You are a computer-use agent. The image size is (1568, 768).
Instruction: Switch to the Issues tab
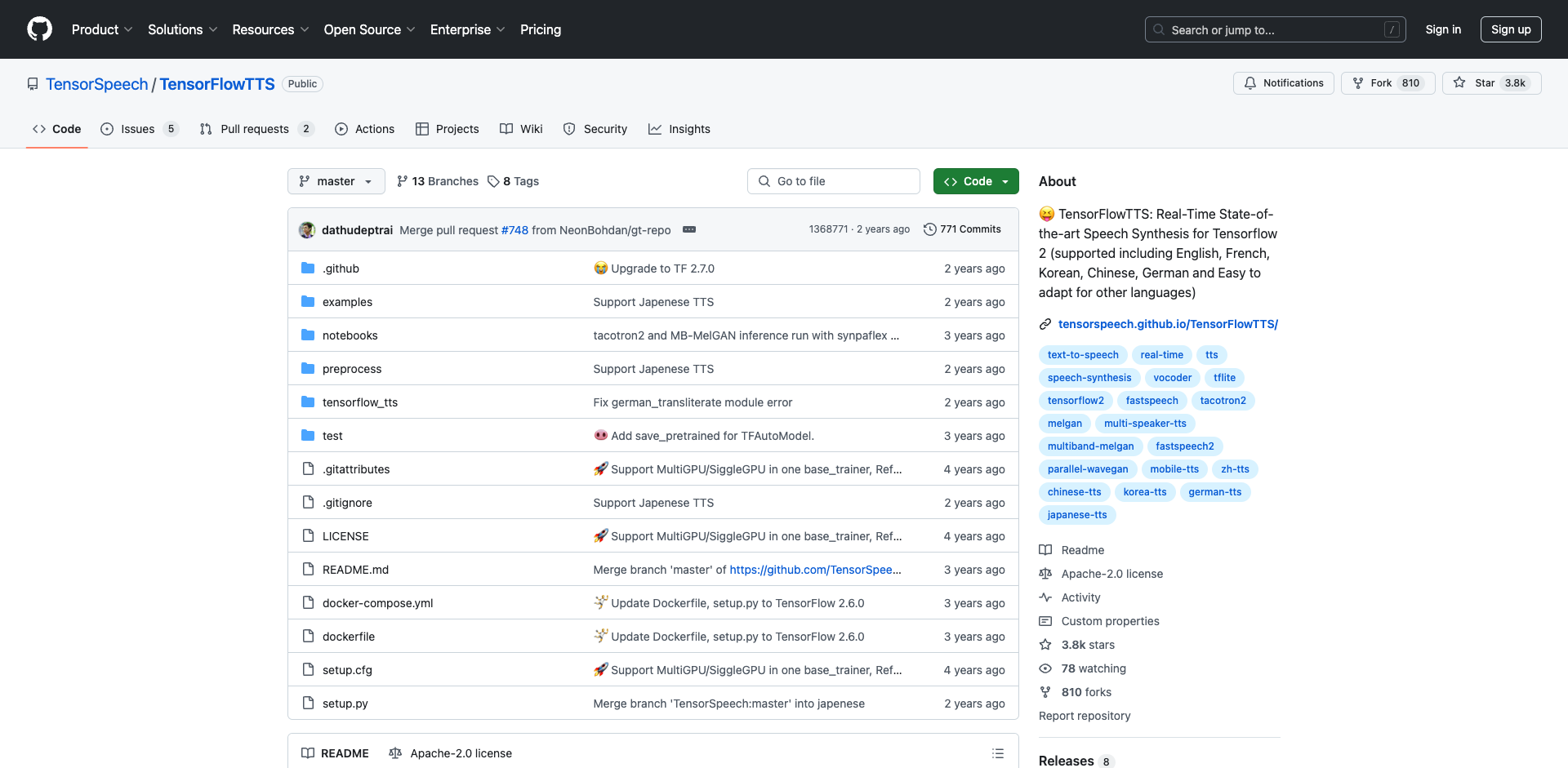click(140, 129)
